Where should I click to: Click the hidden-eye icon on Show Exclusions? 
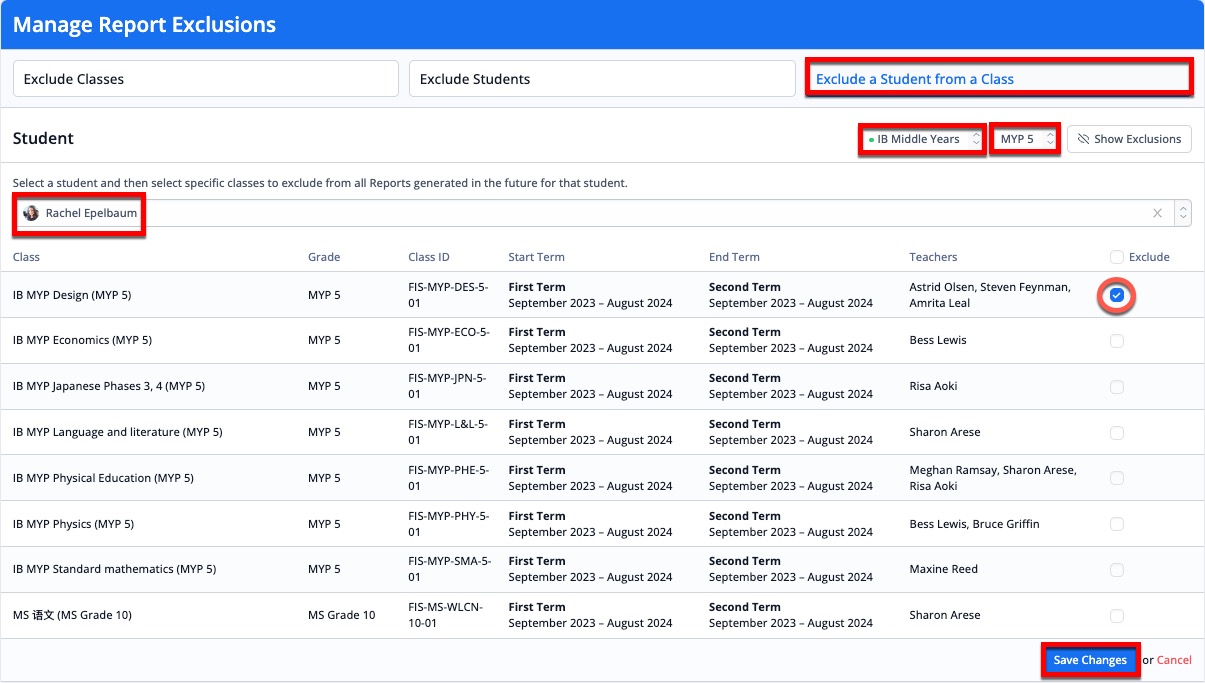(x=1083, y=139)
